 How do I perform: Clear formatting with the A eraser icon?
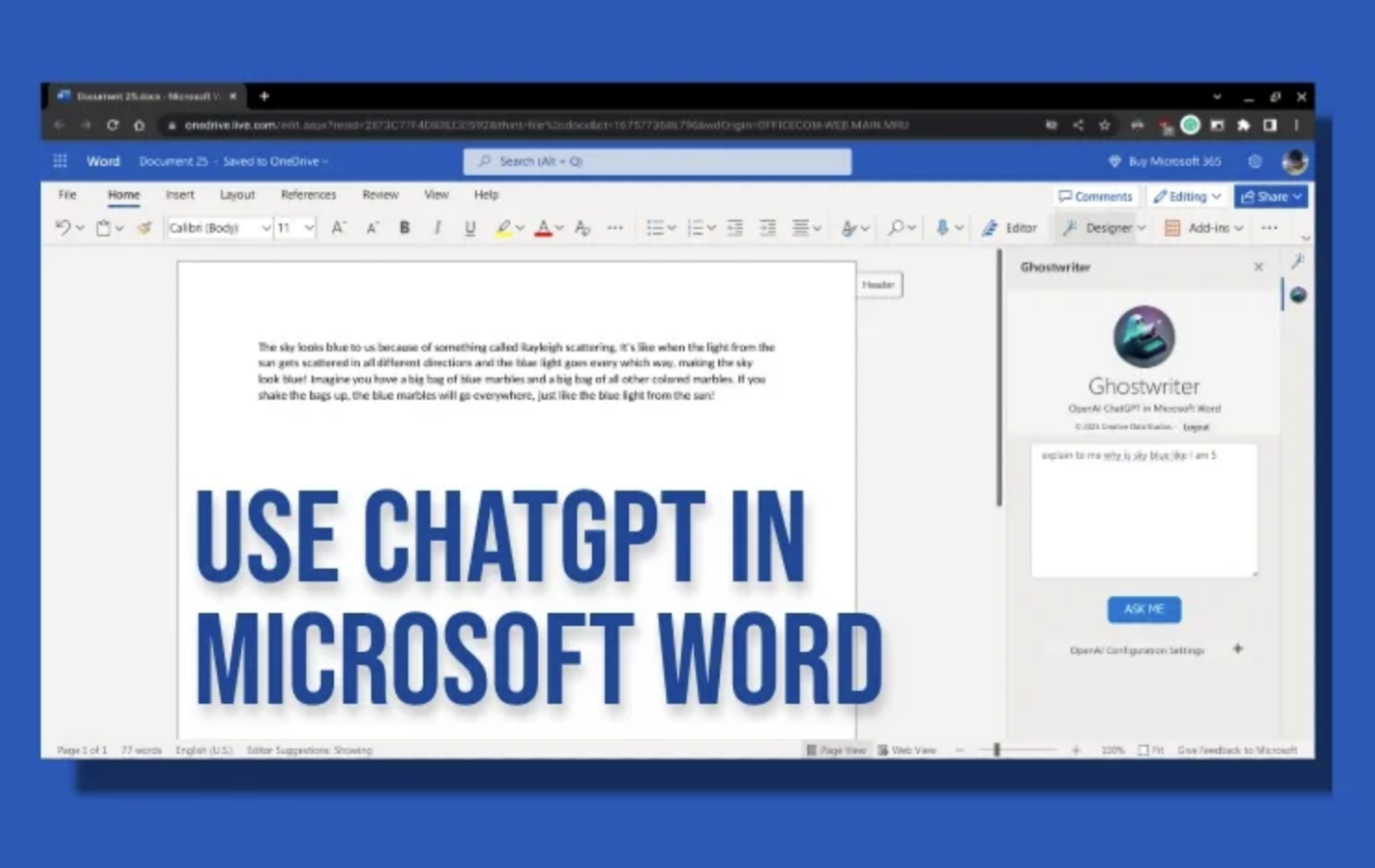583,227
